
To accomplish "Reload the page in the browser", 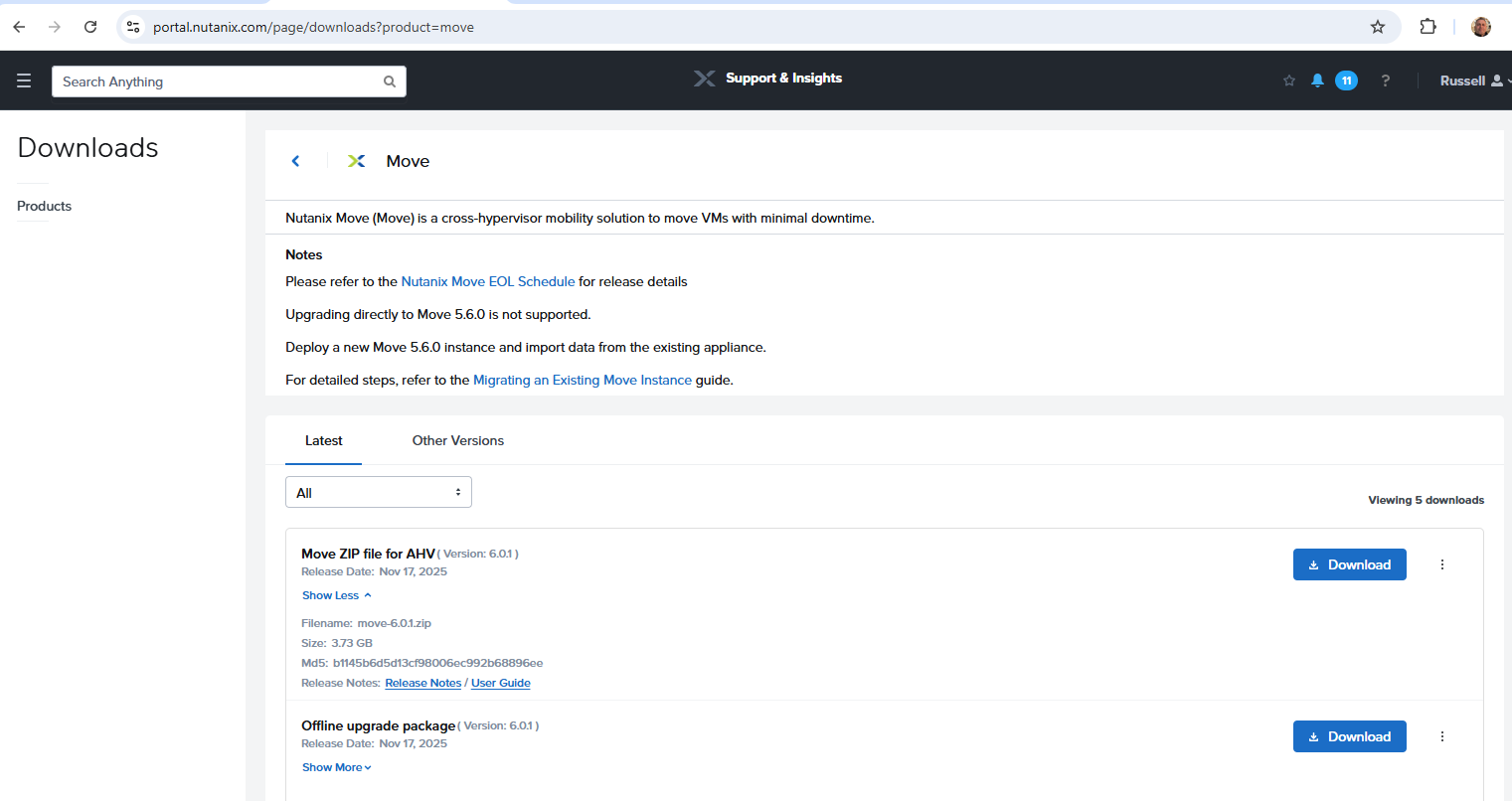I will point(90,27).
